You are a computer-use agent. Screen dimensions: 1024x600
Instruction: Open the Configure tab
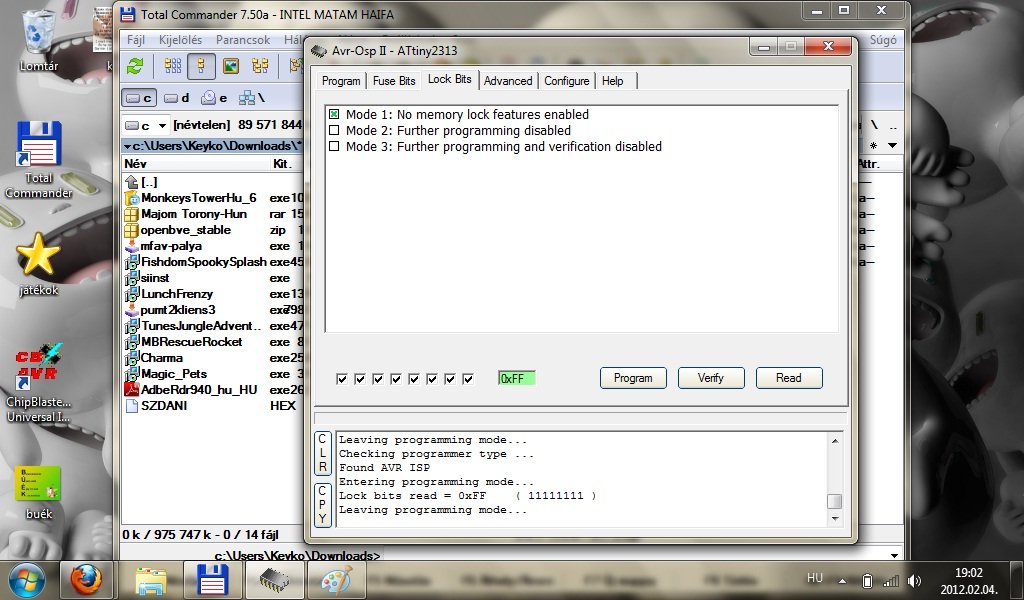567,81
